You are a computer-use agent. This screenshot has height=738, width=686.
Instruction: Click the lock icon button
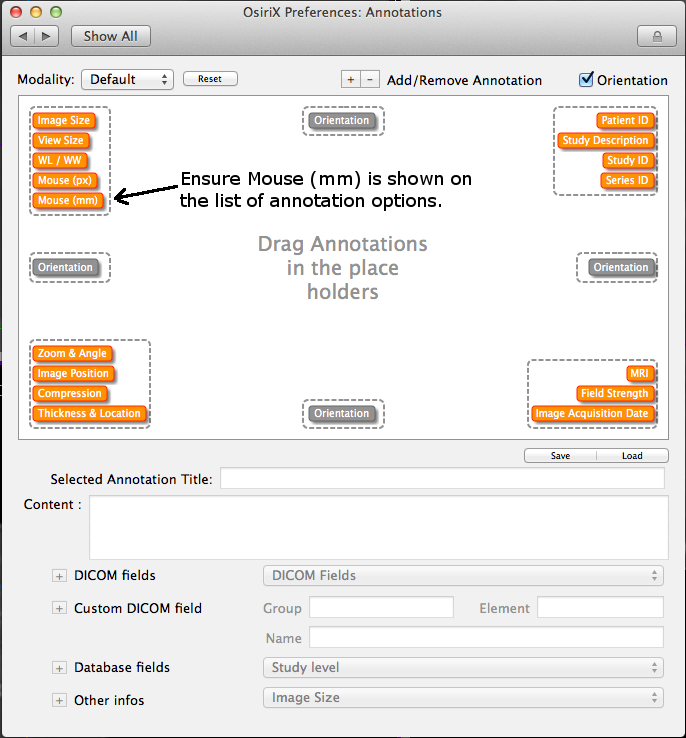(657, 36)
